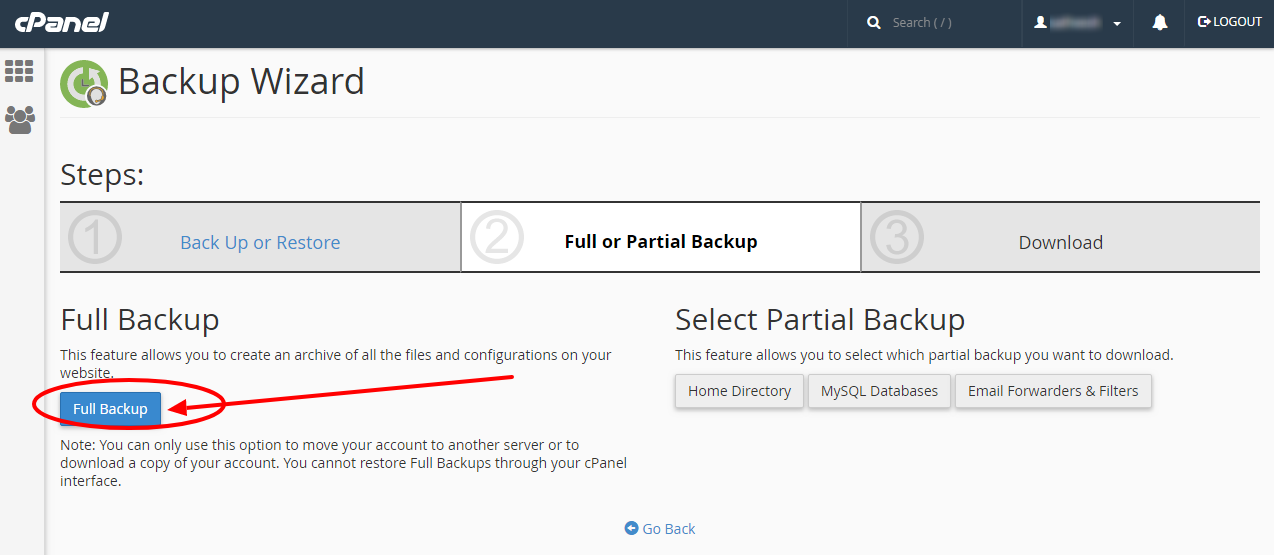The height and width of the screenshot is (555, 1274).
Task: Click the Backup Wizard page icon
Action: coord(85,83)
